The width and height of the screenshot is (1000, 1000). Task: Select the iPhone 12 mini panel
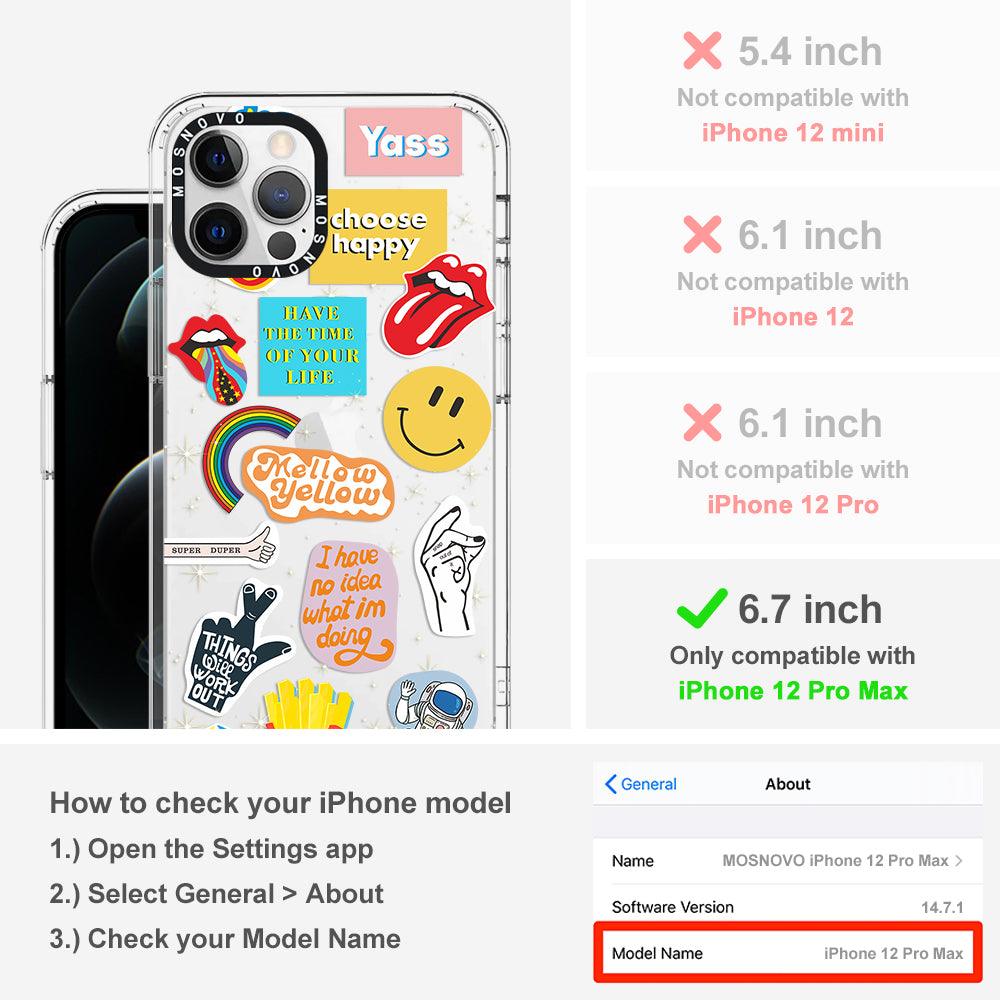point(793,85)
